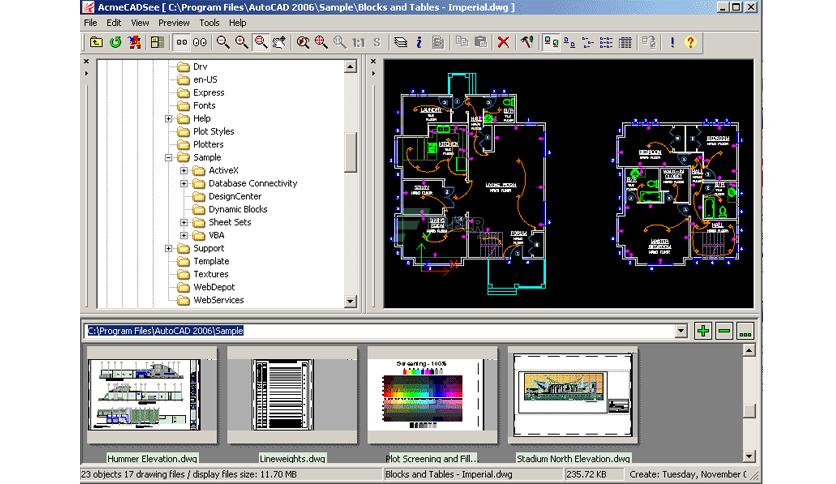The height and width of the screenshot is (484, 836).
Task: Click the Zoom Previous magnifier icon
Action: point(303,42)
